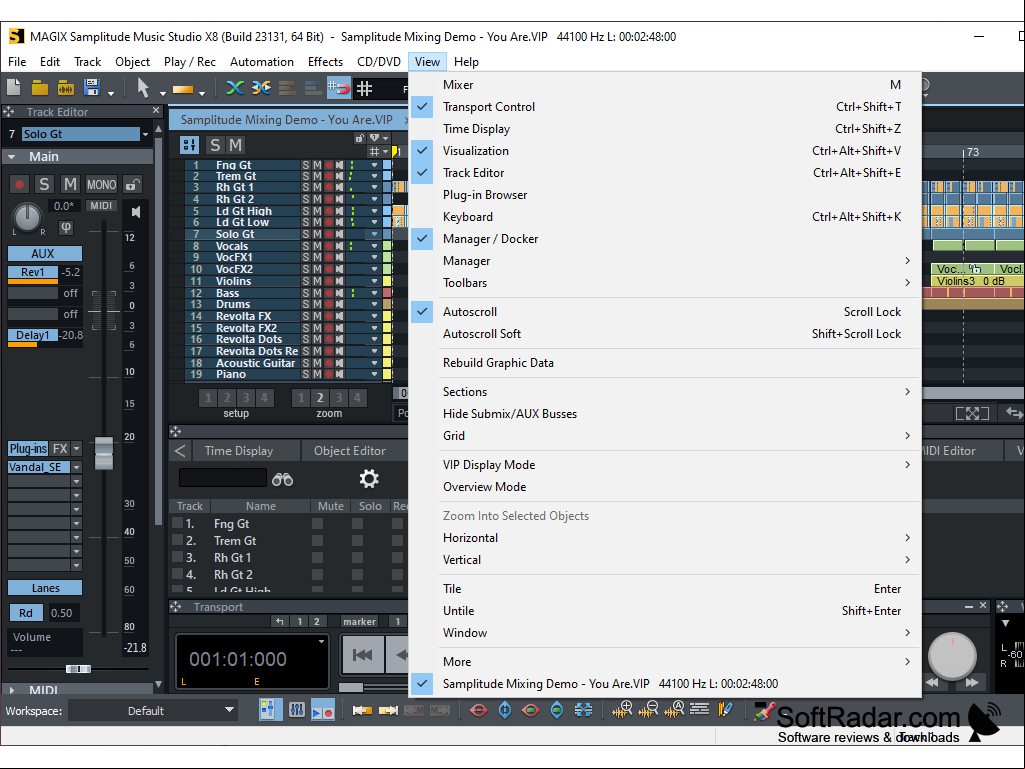The width and height of the screenshot is (1025, 769).
Task: Toggle record arm in Track Editor
Action: click(20, 184)
